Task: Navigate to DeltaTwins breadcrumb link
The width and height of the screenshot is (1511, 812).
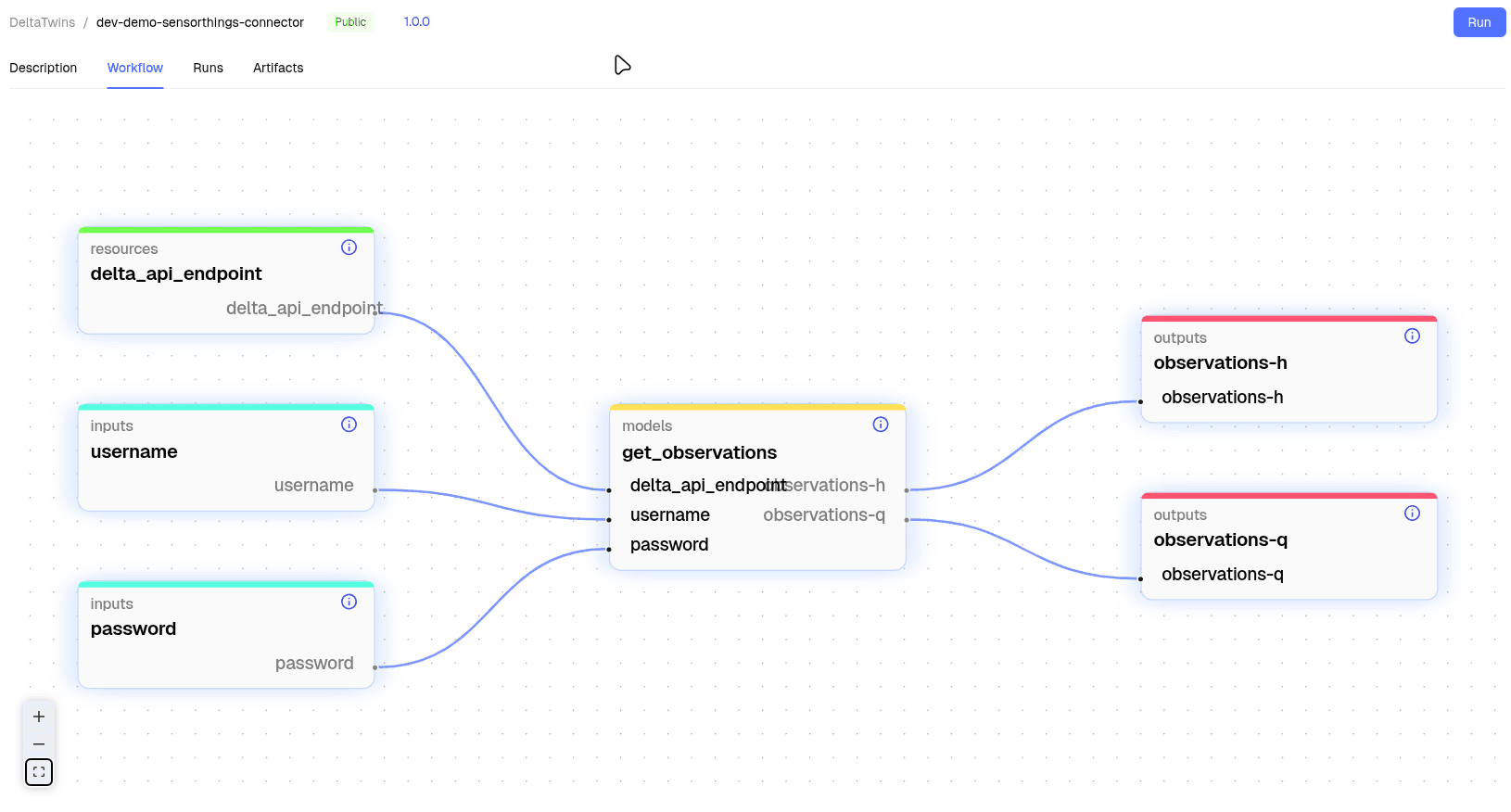Action: [x=43, y=22]
